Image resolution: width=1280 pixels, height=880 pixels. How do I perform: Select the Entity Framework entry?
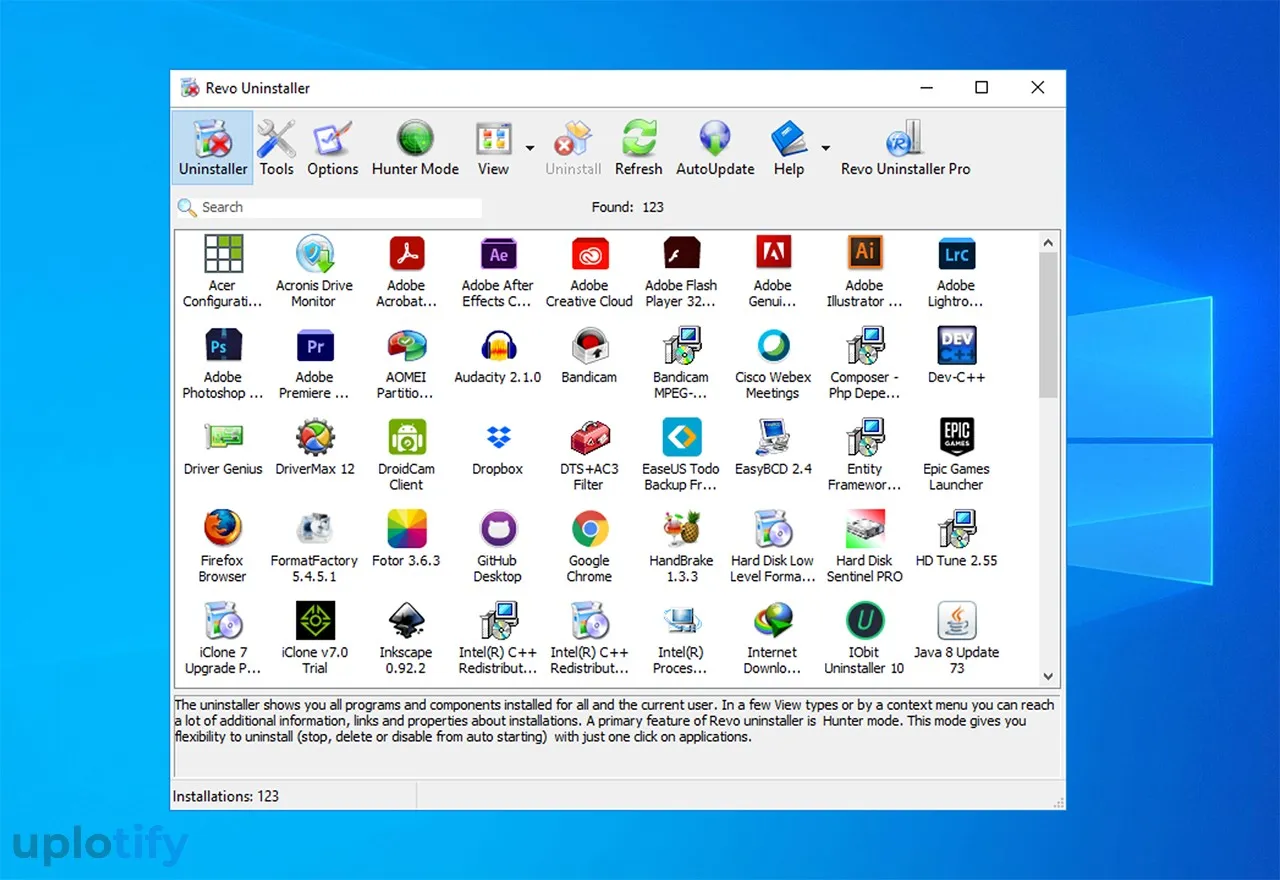[864, 455]
